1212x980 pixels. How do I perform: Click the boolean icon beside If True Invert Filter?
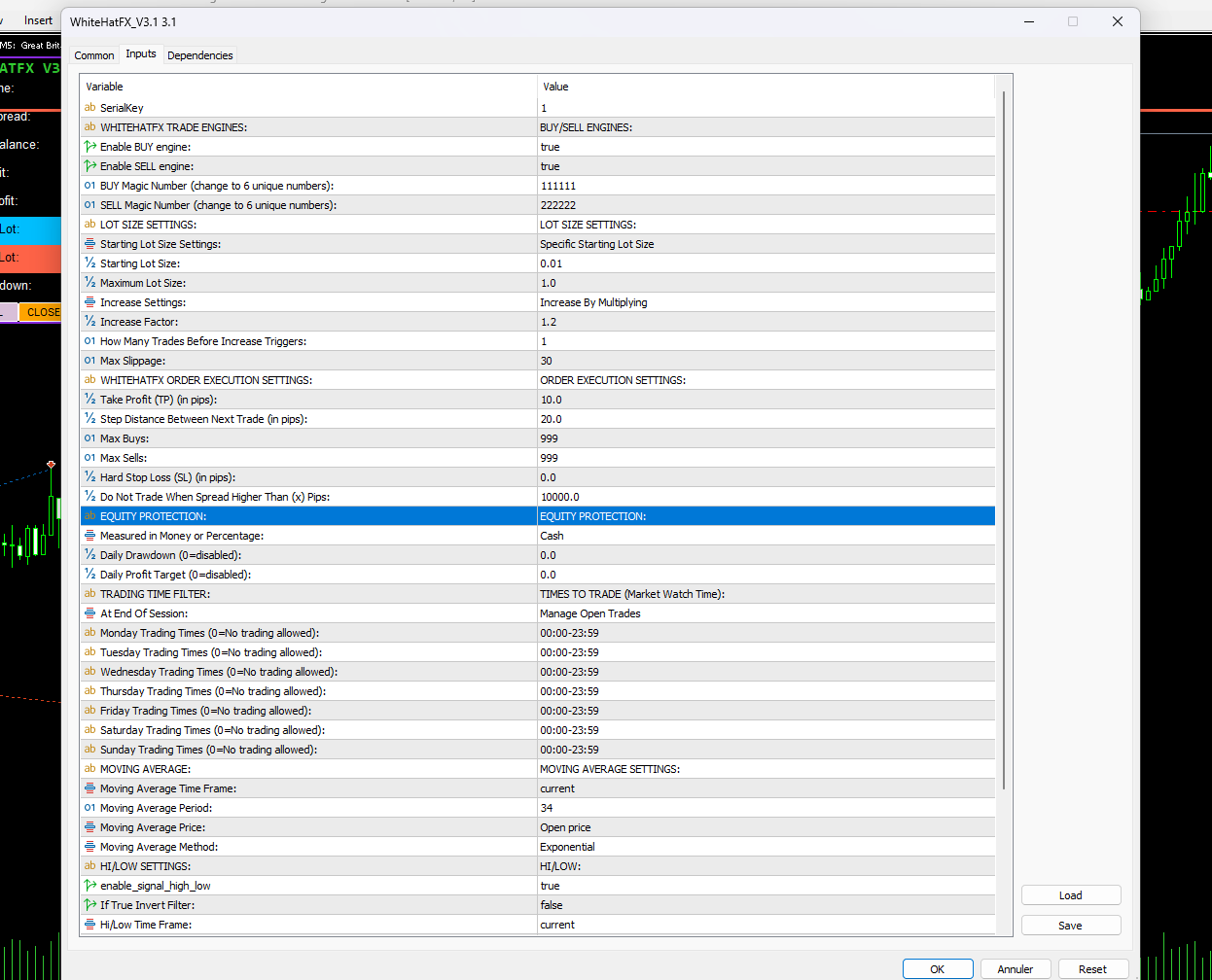[x=89, y=905]
